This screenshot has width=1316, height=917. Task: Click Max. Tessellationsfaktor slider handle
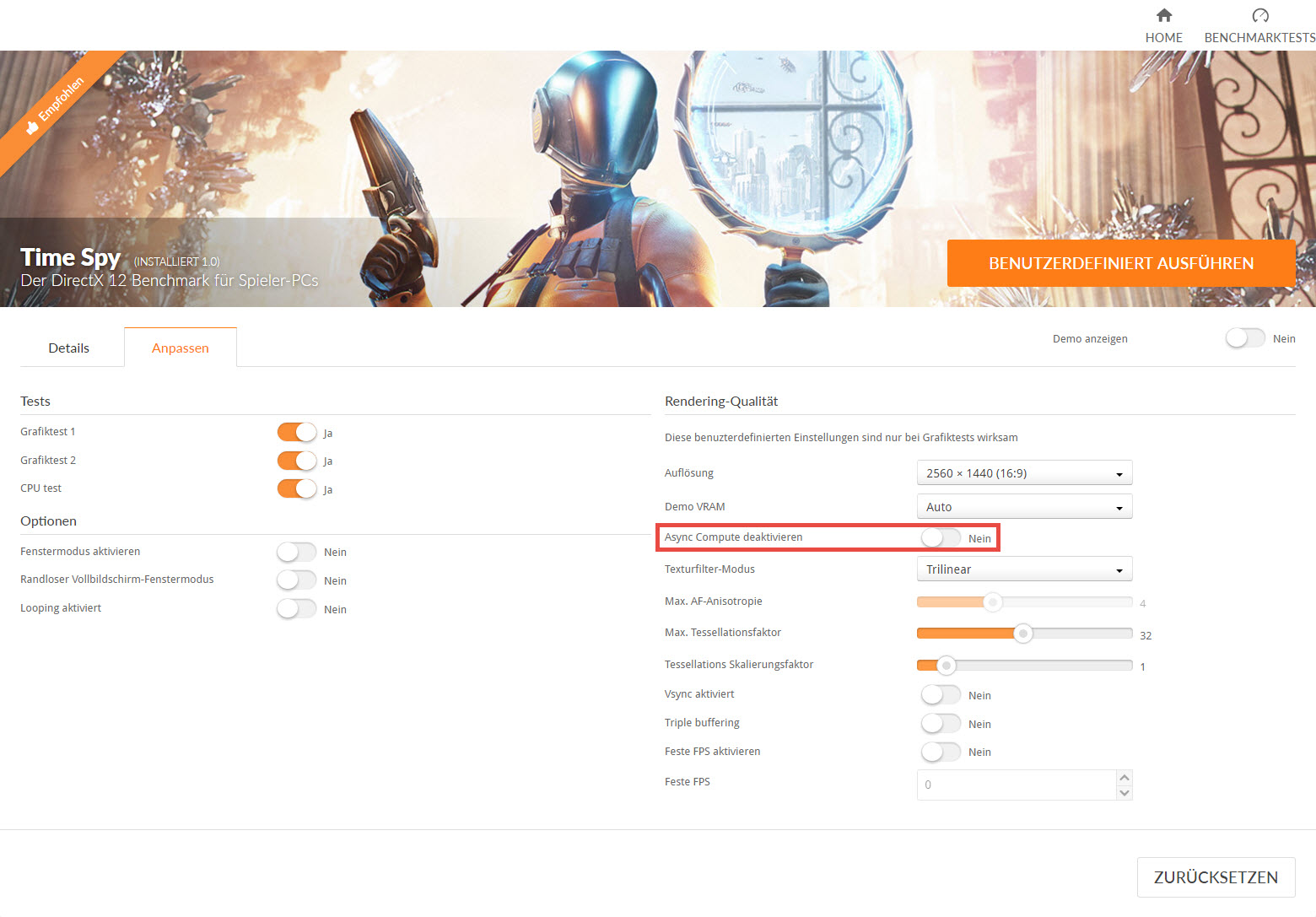[x=1023, y=634]
